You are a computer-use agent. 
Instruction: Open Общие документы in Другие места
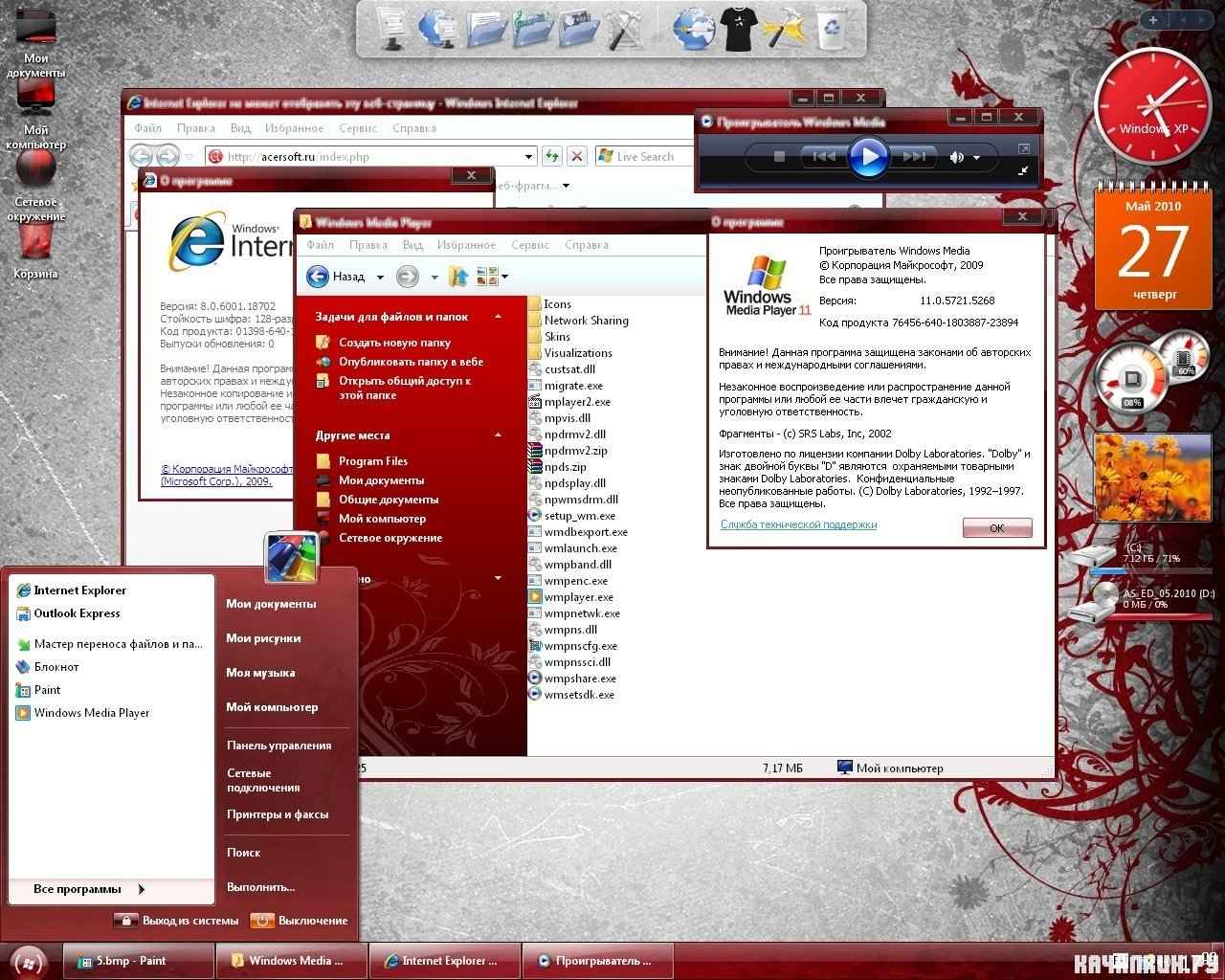389,500
